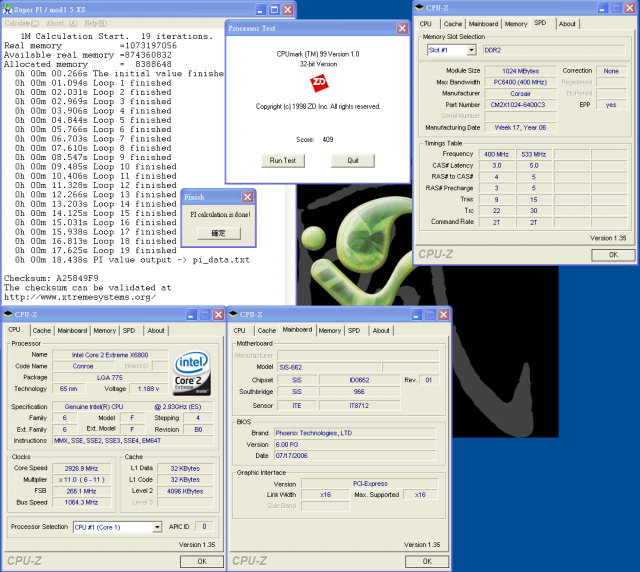640x572 pixels.
Task: Switch to CPU tab in SPD window
Action: pos(425,24)
